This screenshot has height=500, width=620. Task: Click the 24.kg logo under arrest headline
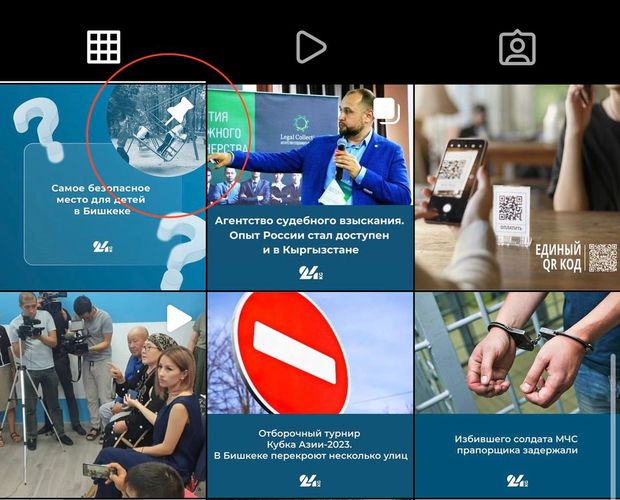point(517,481)
